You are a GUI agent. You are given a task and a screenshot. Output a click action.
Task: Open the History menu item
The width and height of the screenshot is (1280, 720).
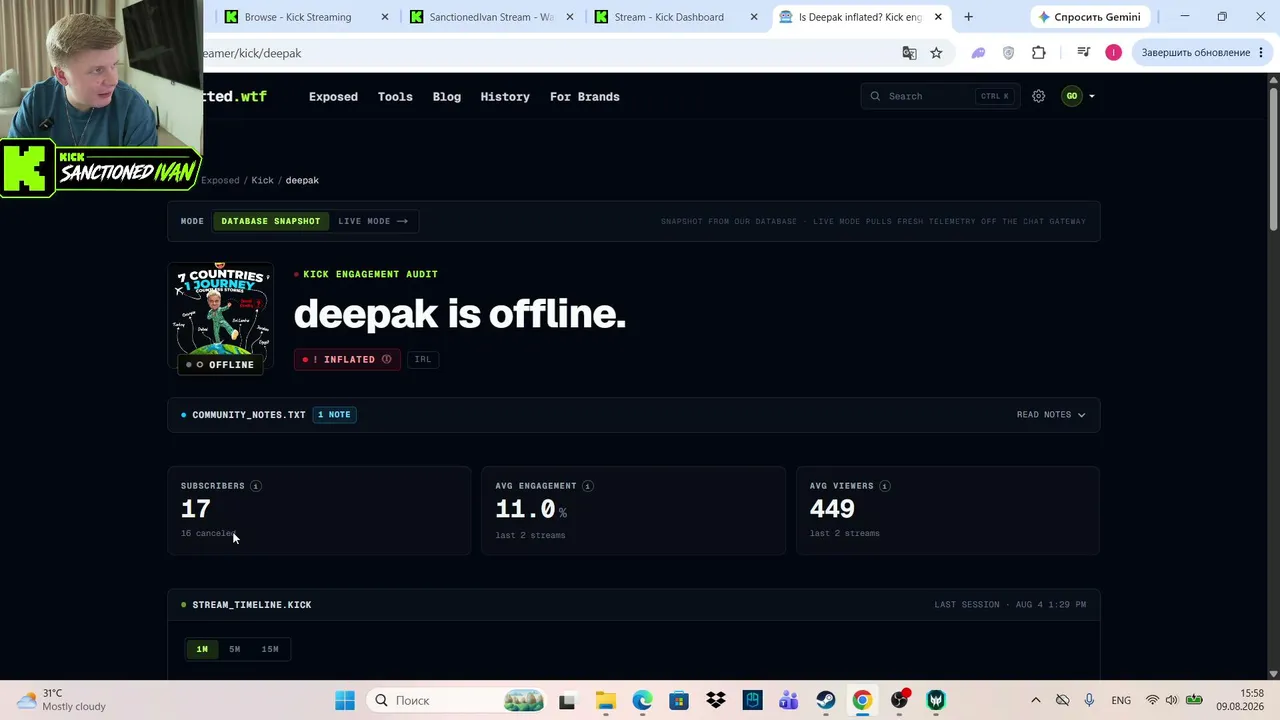coord(505,97)
